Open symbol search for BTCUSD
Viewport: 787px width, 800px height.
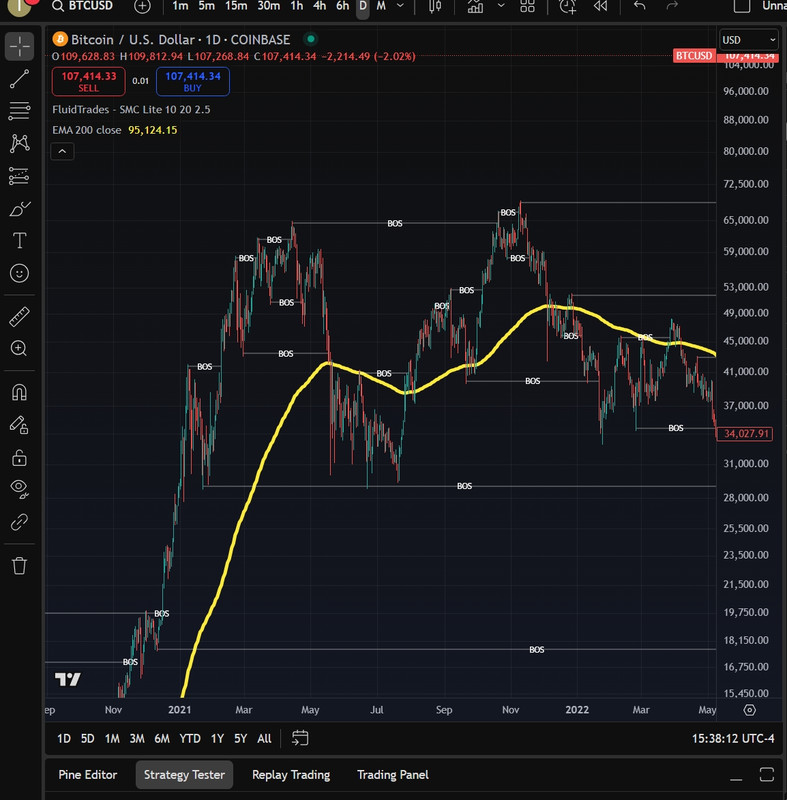click(82, 6)
